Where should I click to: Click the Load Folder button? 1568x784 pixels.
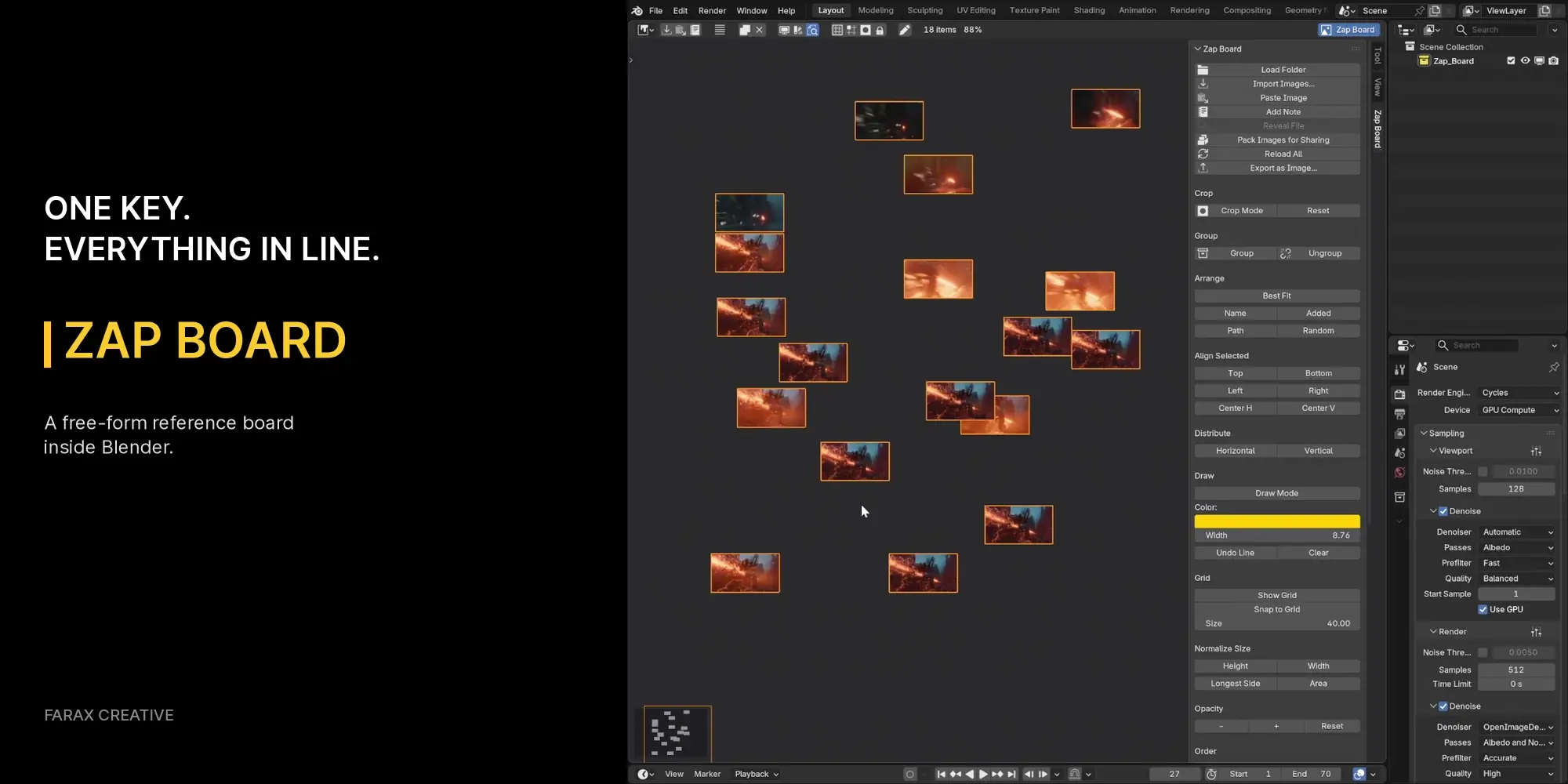click(1277, 70)
